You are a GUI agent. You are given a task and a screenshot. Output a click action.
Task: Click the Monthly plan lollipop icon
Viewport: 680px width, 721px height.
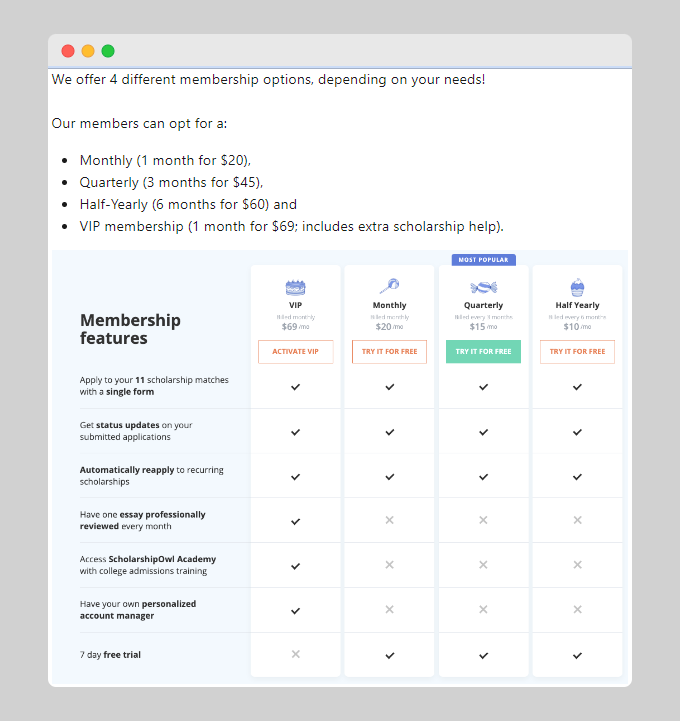389,287
